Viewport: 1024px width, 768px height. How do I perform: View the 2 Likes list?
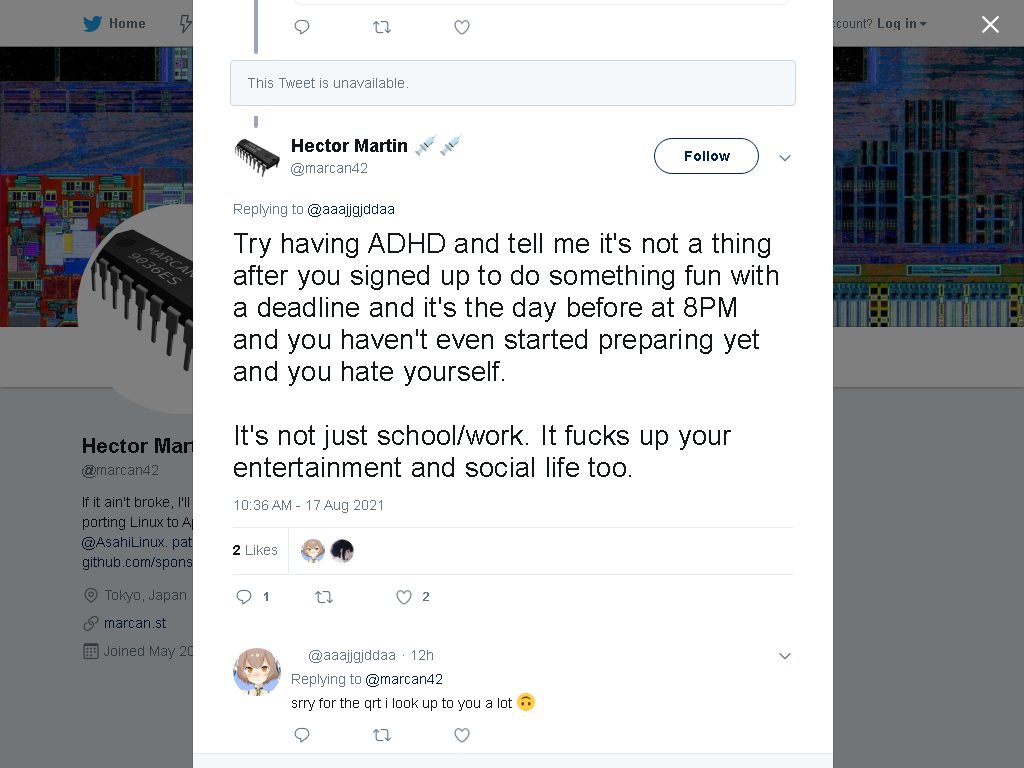pos(255,550)
